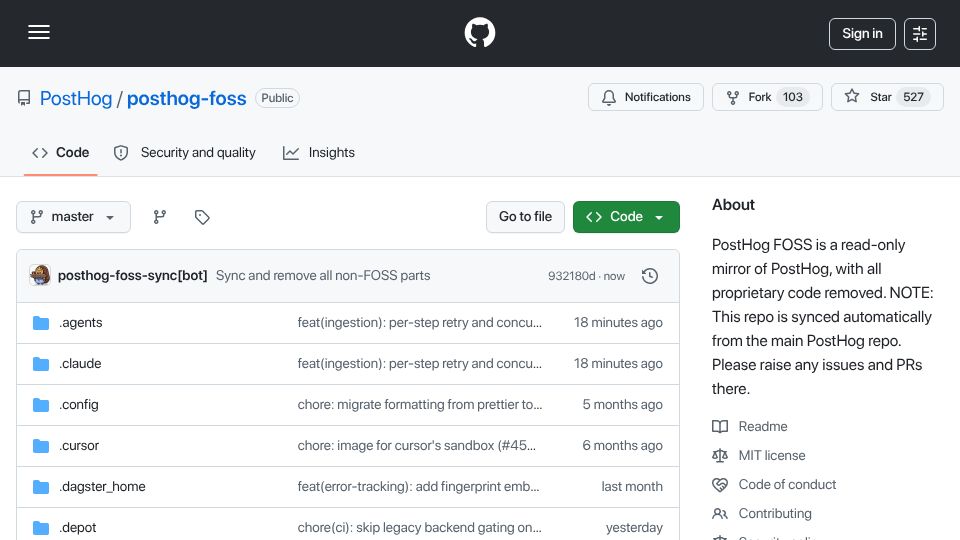Open the hamburger navigation menu

[x=39, y=32]
